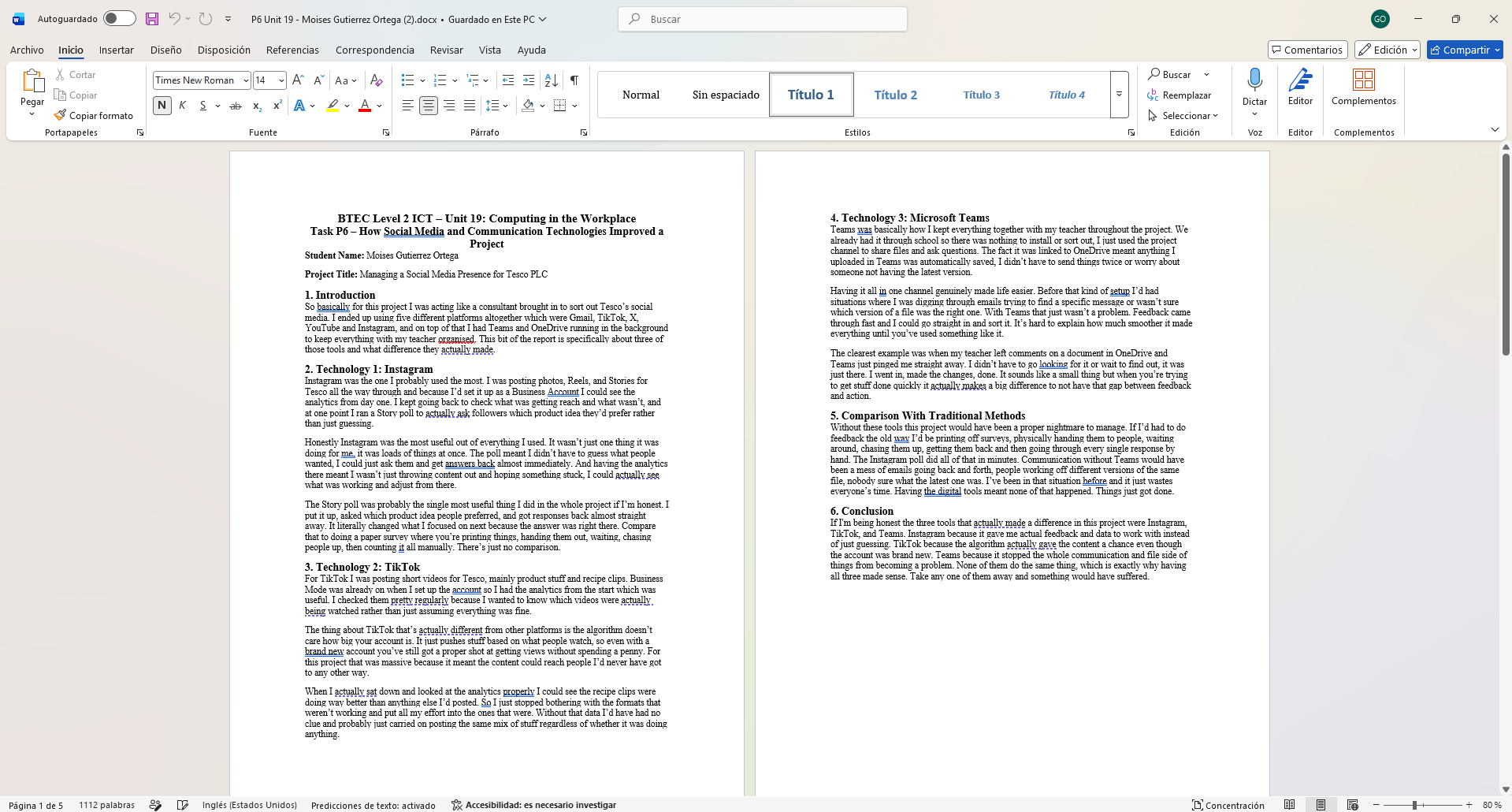This screenshot has height=812, width=1512.
Task: Toggle underline (S) formatting
Action: (x=203, y=106)
